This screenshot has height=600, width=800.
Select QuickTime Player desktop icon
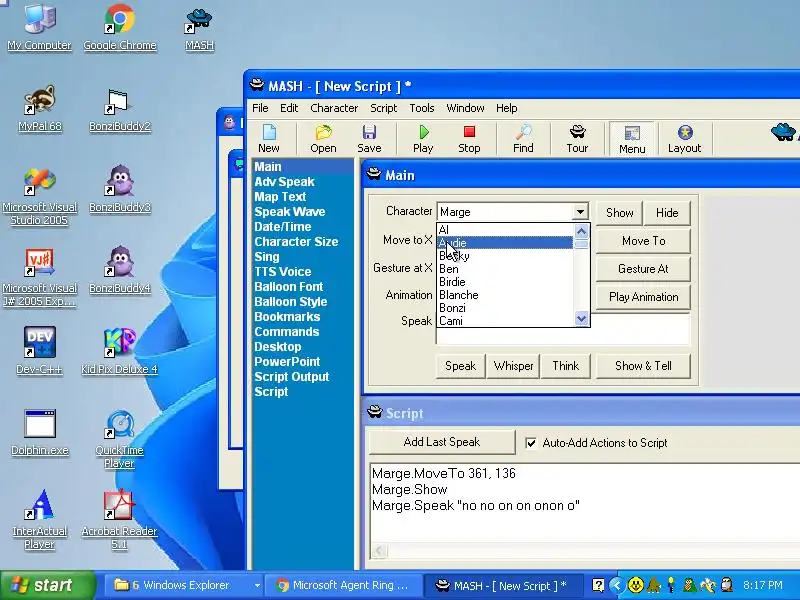coord(120,439)
